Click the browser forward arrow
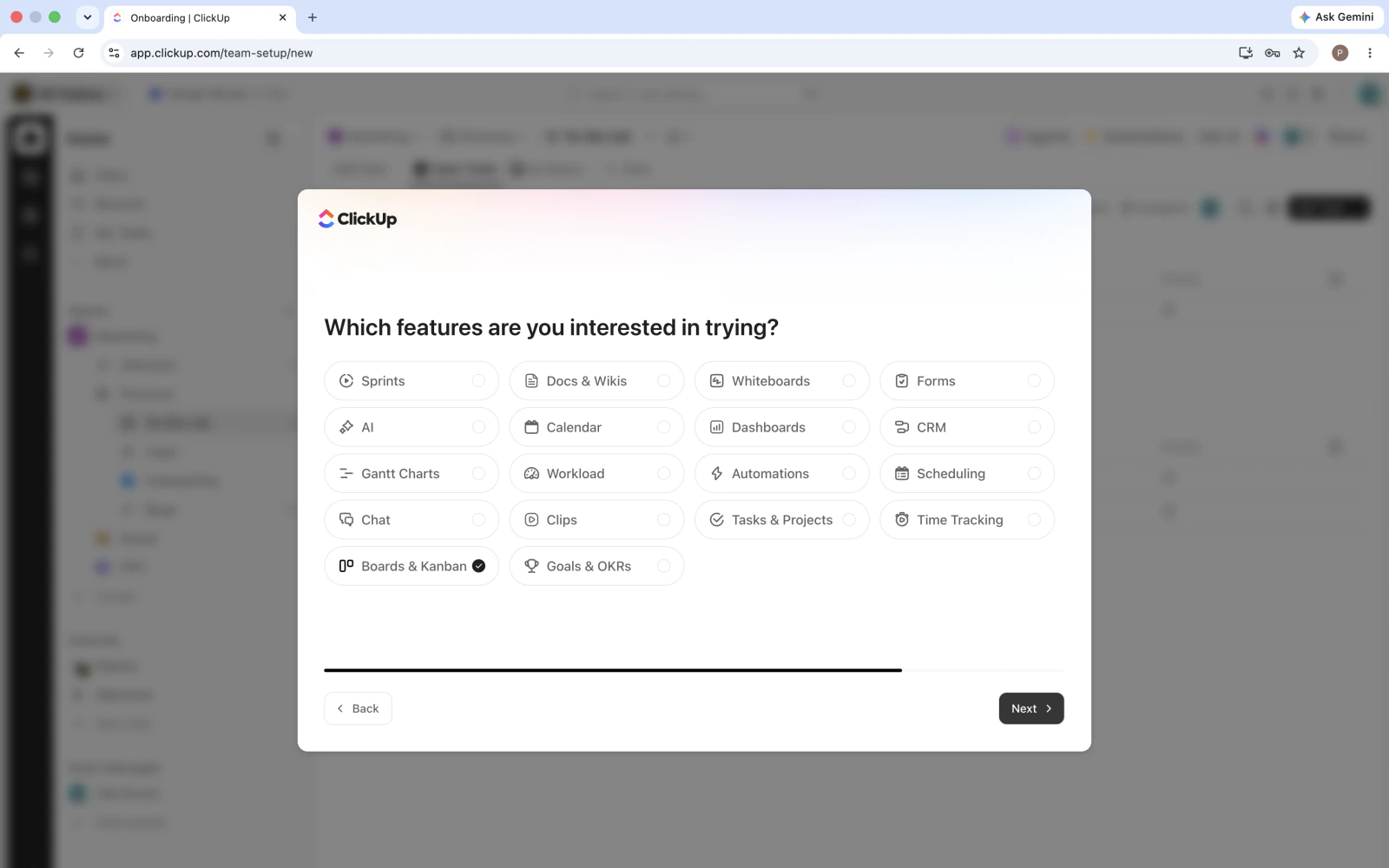Screen dimensions: 1389x868 (49, 53)
